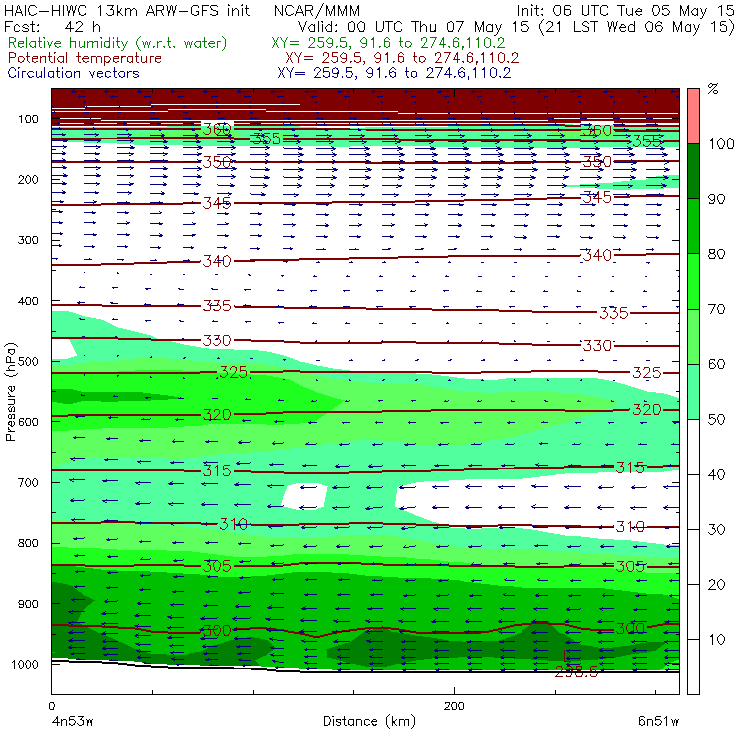Click the pink color bar segment above 100%

tap(693, 116)
